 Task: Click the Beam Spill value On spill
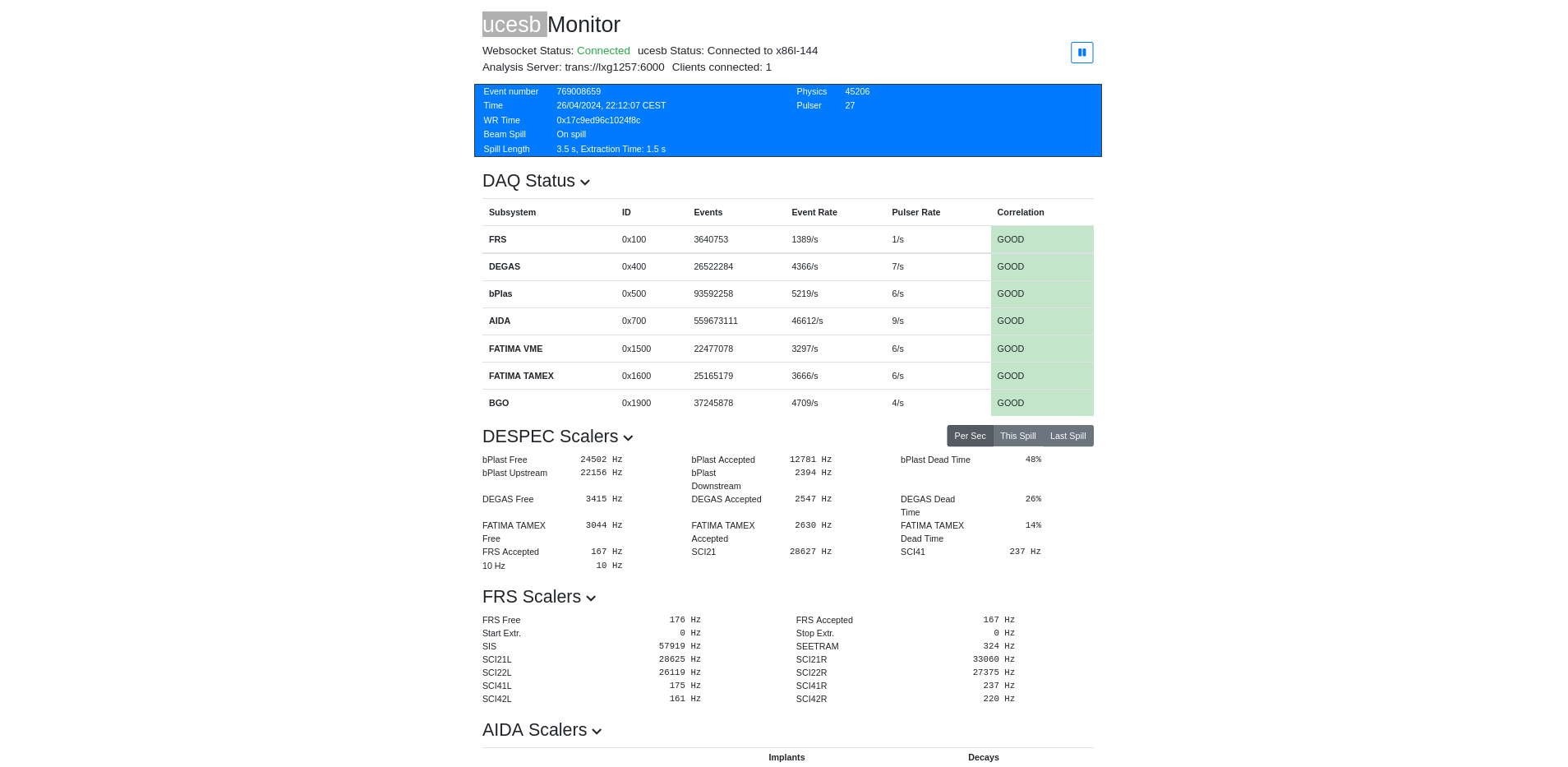point(571,134)
